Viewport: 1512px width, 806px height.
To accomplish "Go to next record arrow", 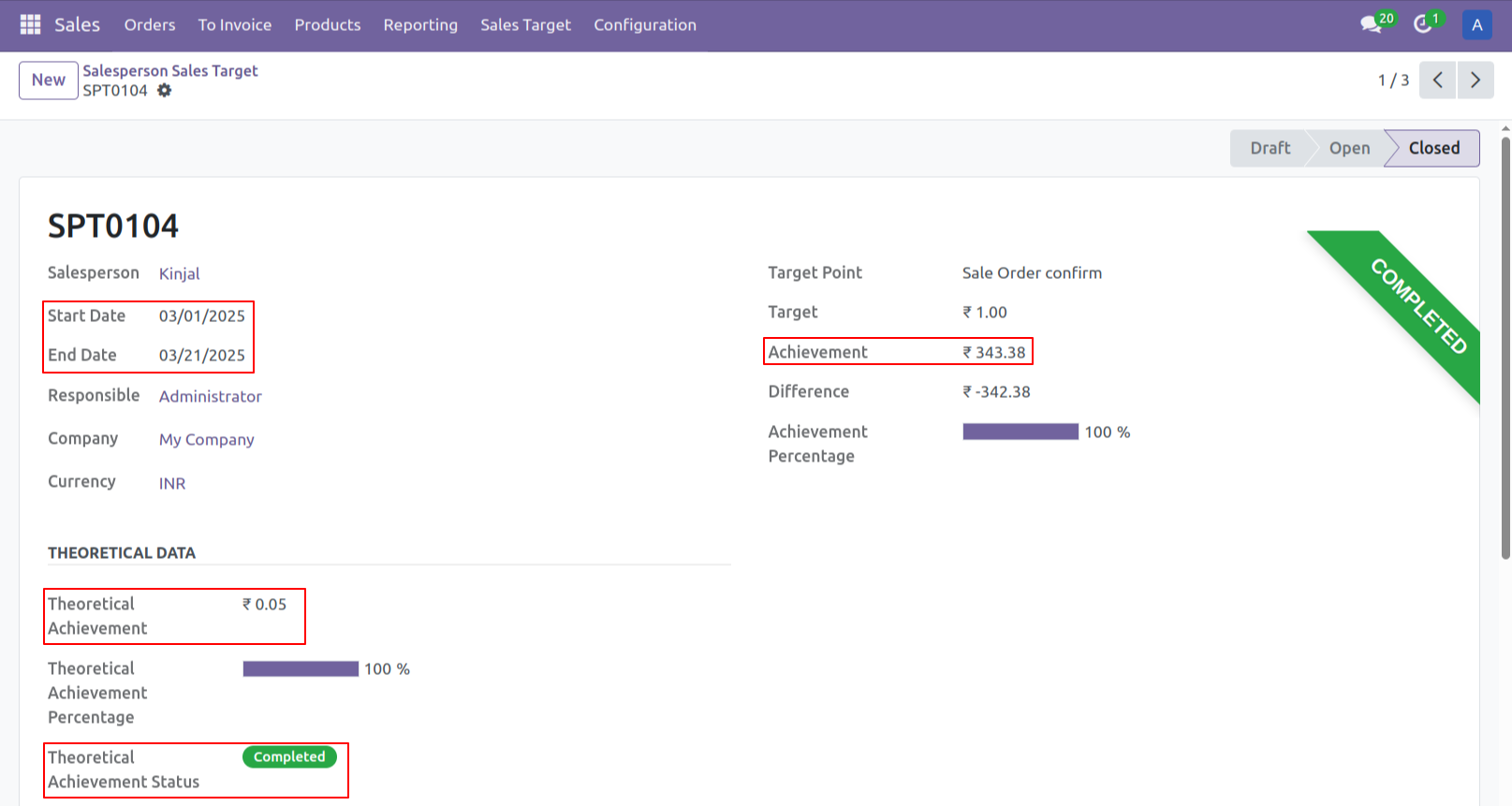I will point(1475,81).
